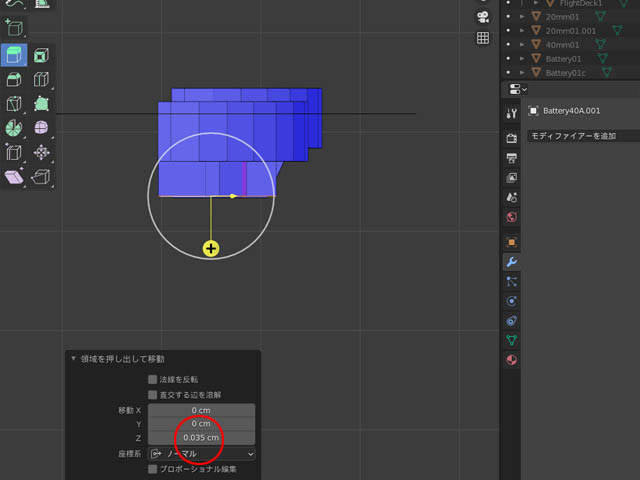Select the Knife tool

[14, 104]
